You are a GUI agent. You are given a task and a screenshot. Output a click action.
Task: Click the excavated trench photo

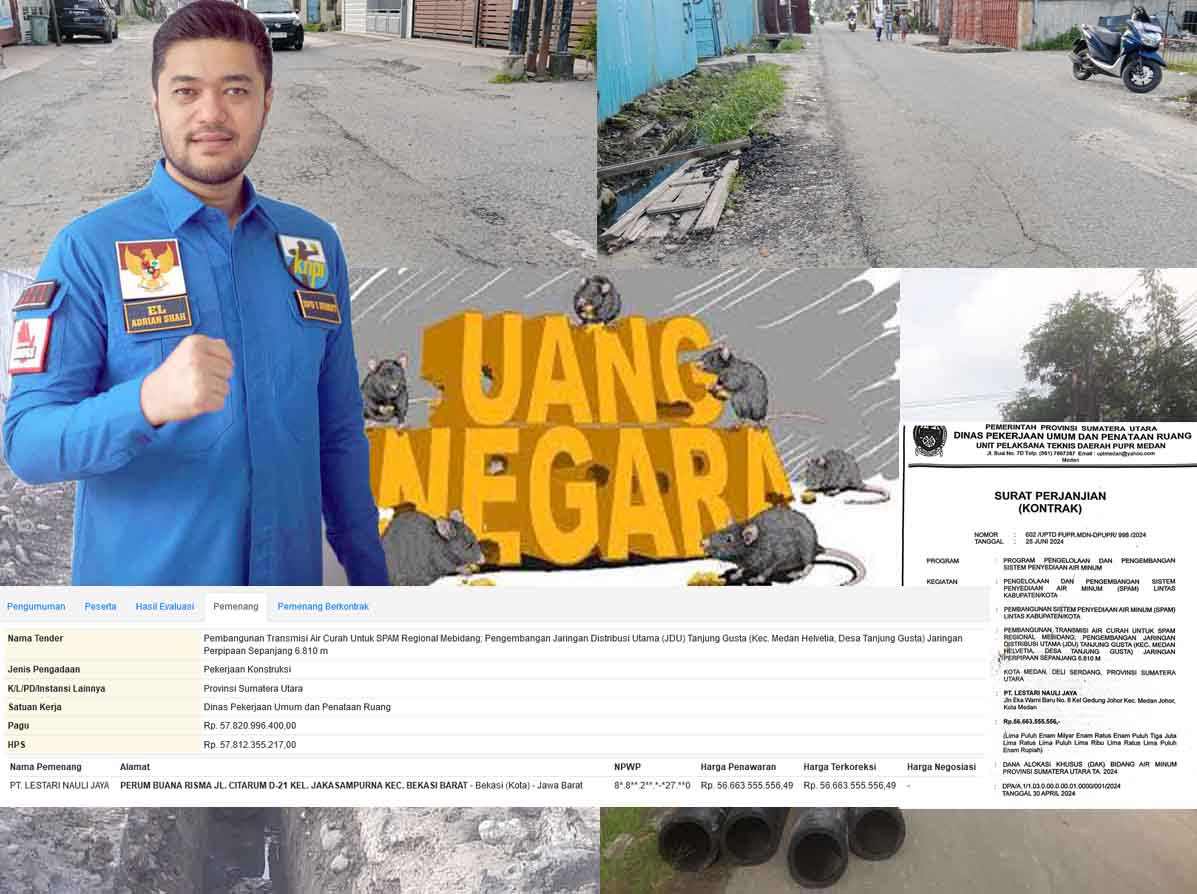point(300,850)
